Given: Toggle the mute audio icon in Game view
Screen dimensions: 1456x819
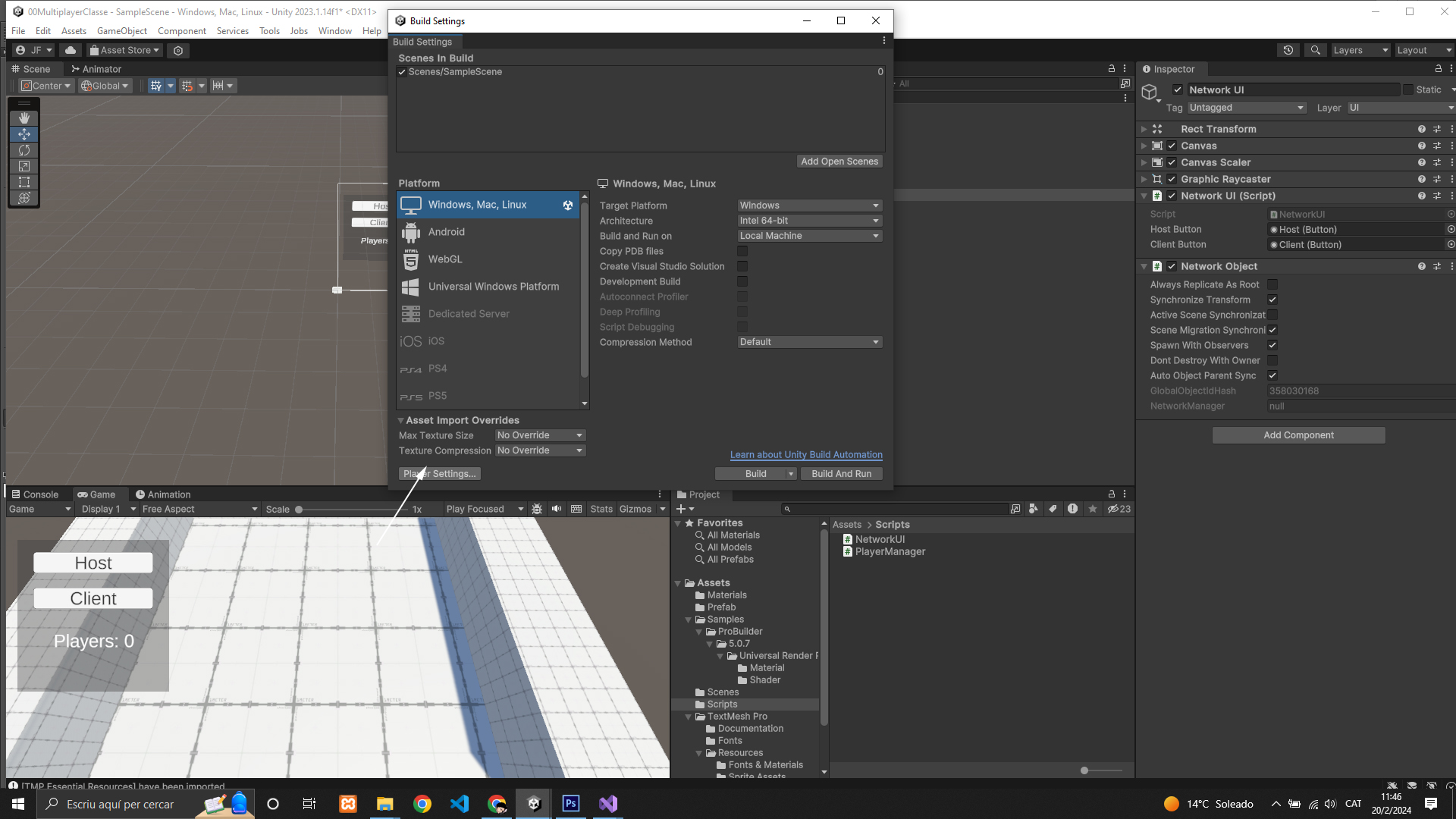Looking at the screenshot, I should click(557, 509).
